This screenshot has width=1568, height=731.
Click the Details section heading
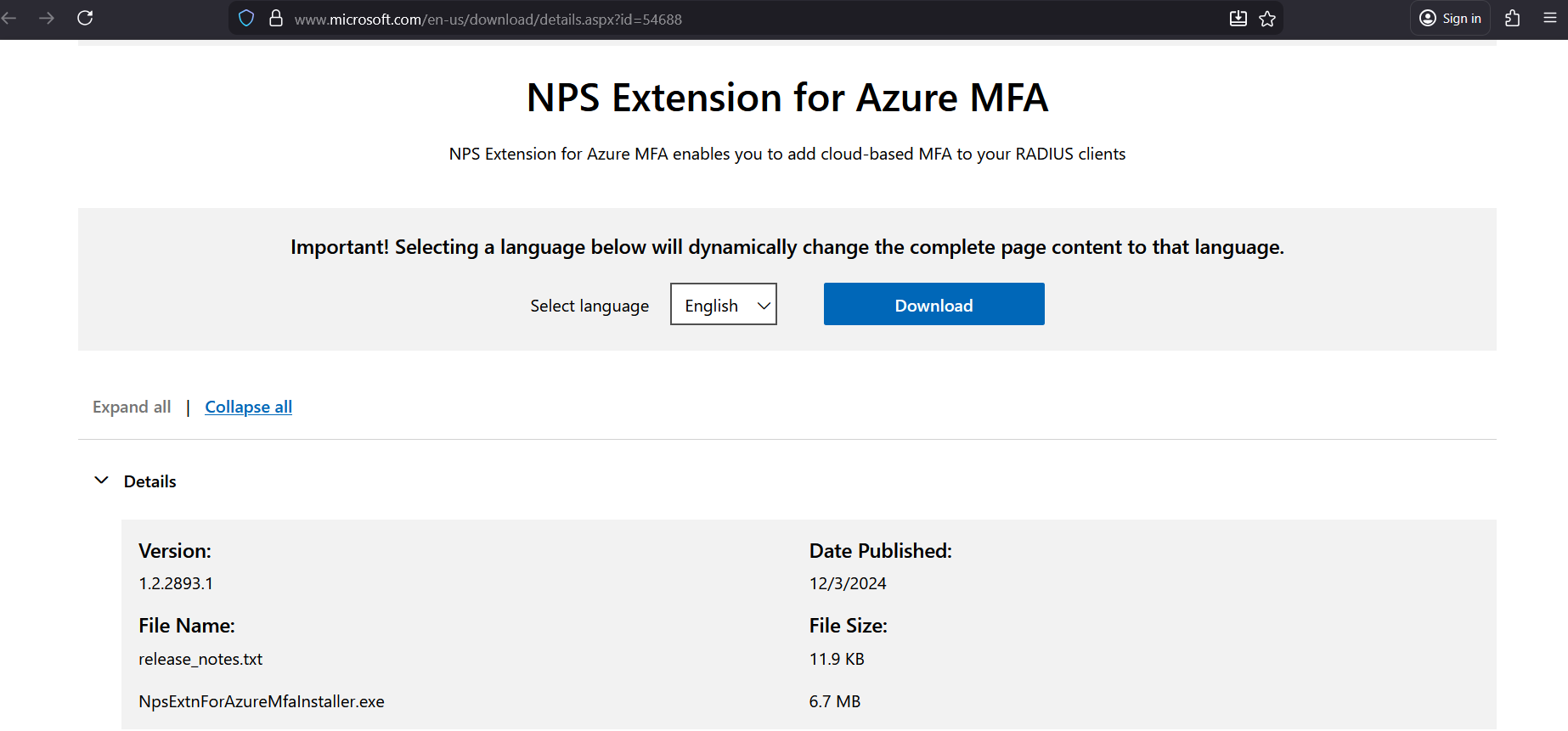pyautogui.click(x=150, y=481)
